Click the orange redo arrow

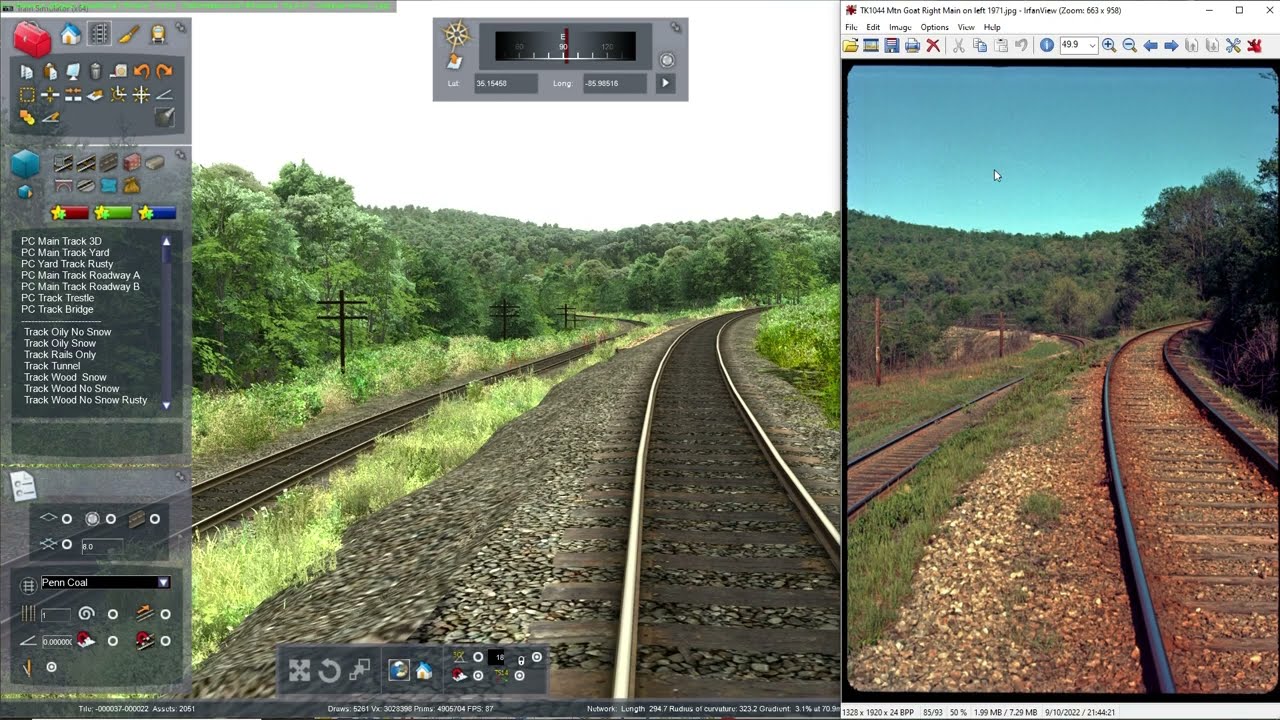(164, 71)
